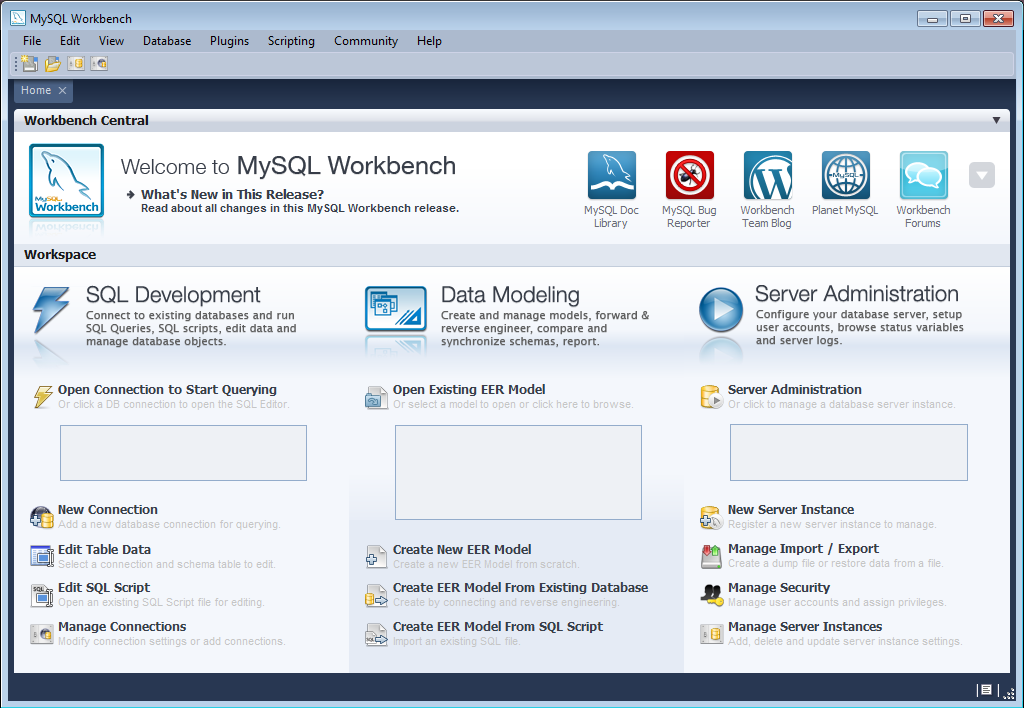Click the MySQL Workbench dolphin logo
1024x708 pixels.
tap(67, 181)
